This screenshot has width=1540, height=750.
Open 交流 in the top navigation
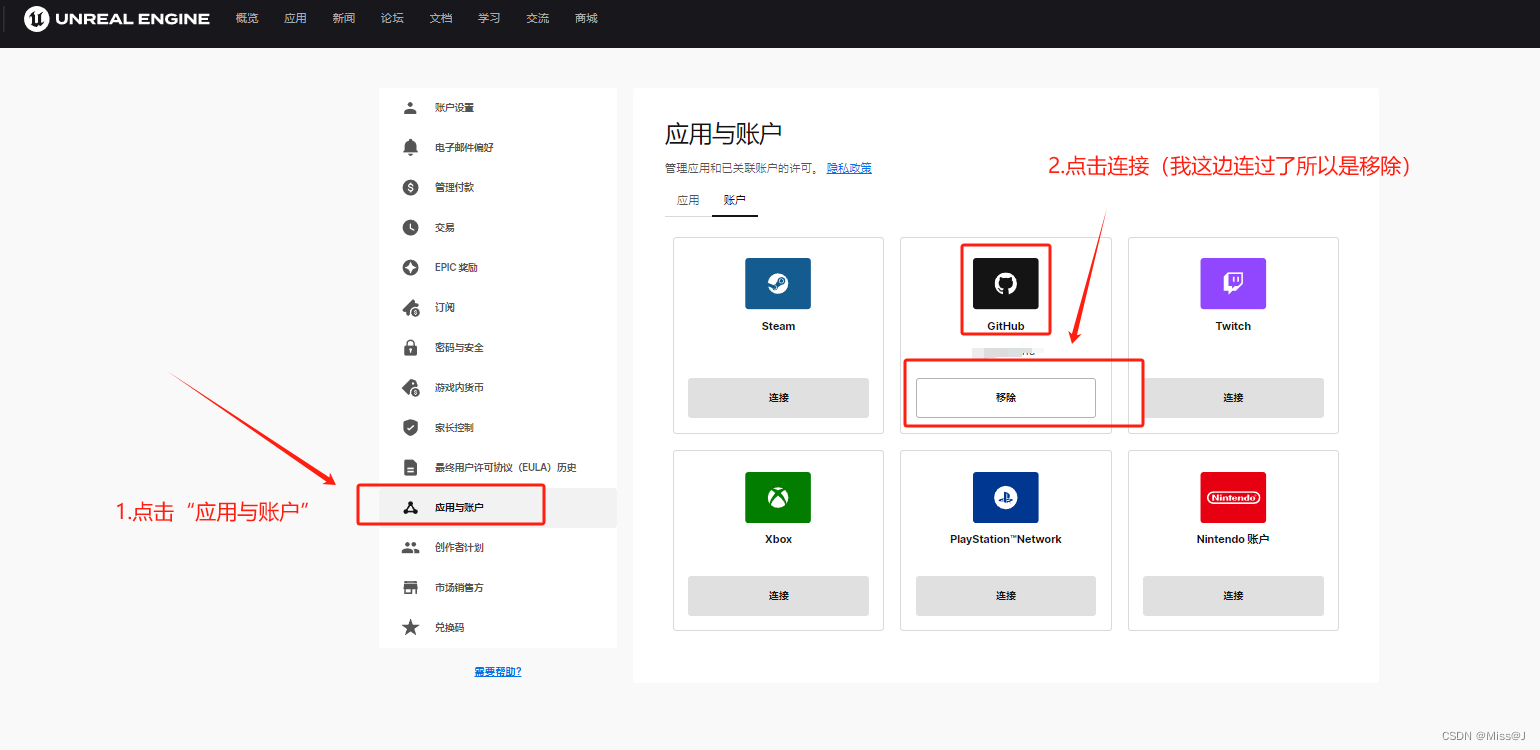pos(538,18)
